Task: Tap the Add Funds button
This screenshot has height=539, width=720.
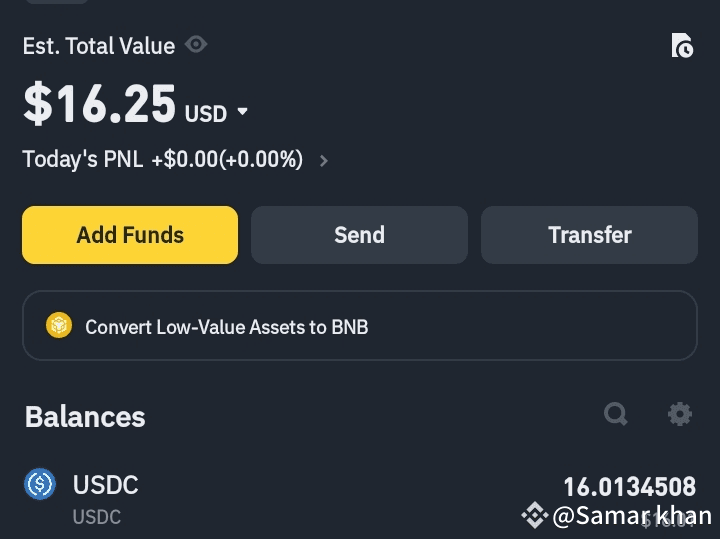Action: pyautogui.click(x=130, y=235)
